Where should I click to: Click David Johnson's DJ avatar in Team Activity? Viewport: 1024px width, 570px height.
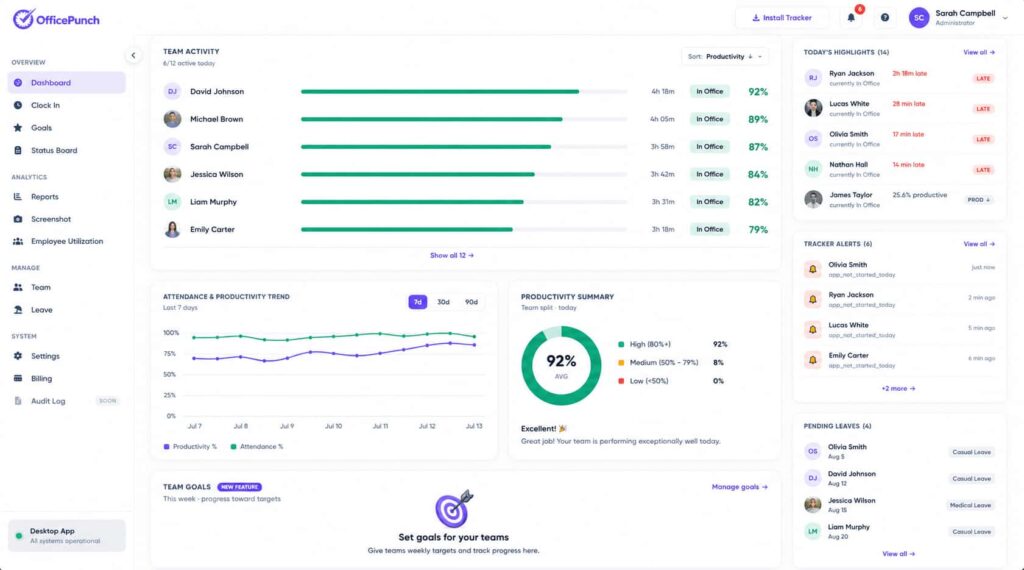click(172, 91)
